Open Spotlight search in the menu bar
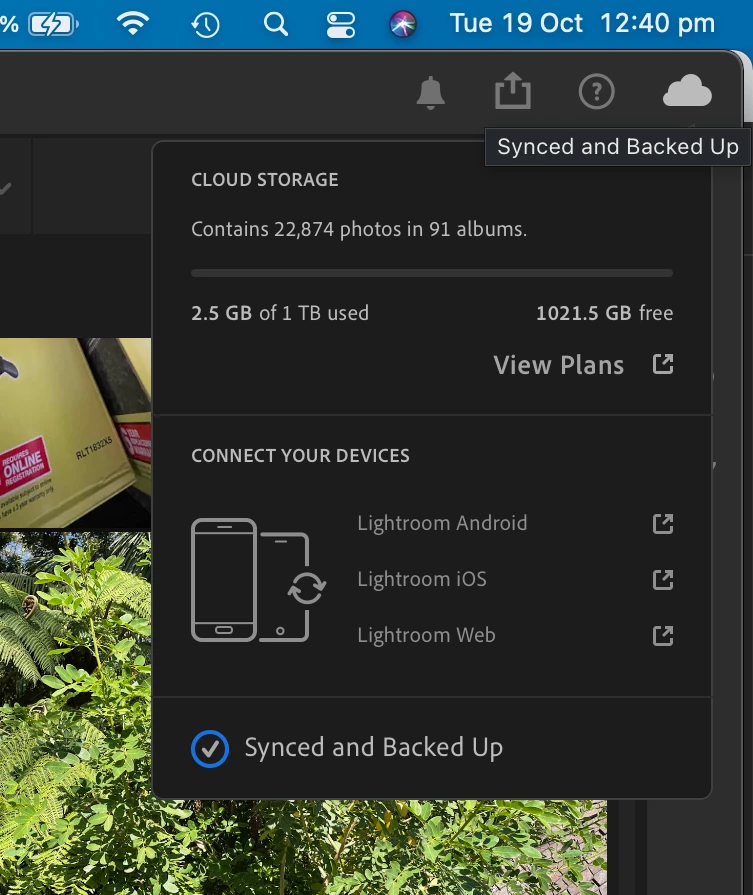This screenshot has width=753, height=895. coord(276,25)
